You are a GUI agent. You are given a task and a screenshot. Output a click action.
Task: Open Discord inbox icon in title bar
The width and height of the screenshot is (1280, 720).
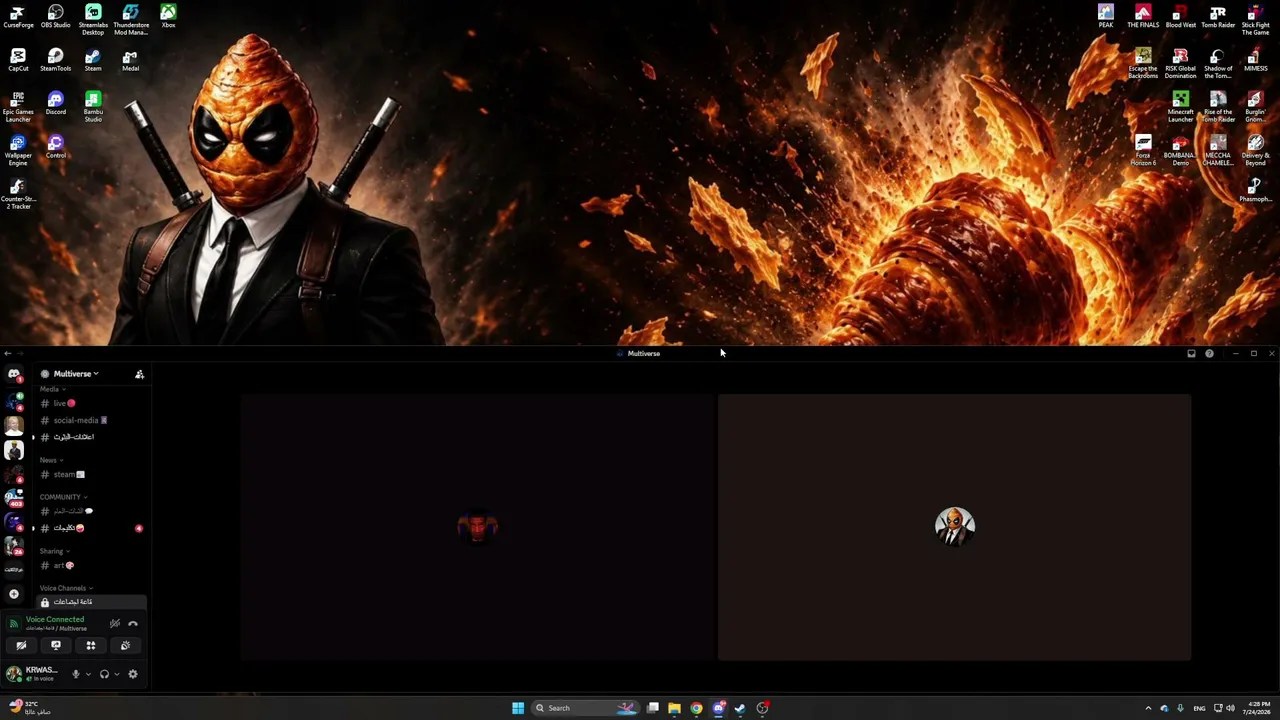1191,353
